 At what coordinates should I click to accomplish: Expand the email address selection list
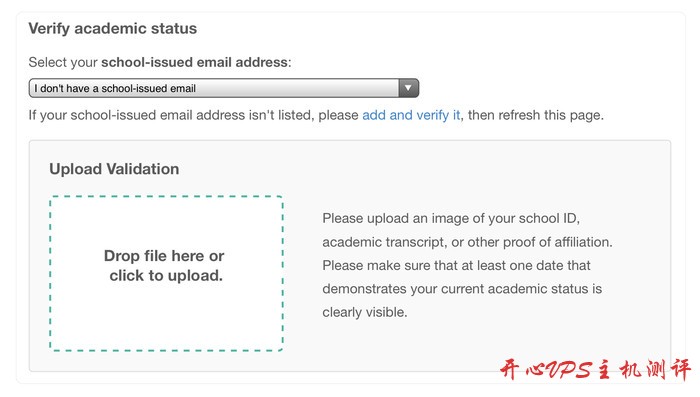pyautogui.click(x=224, y=88)
